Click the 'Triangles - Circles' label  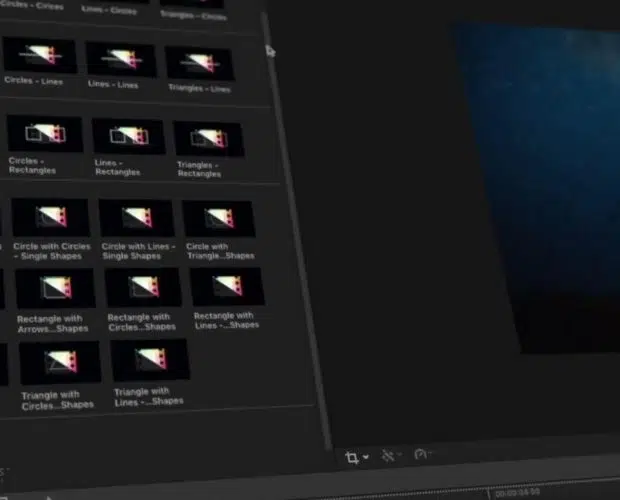click(193, 15)
